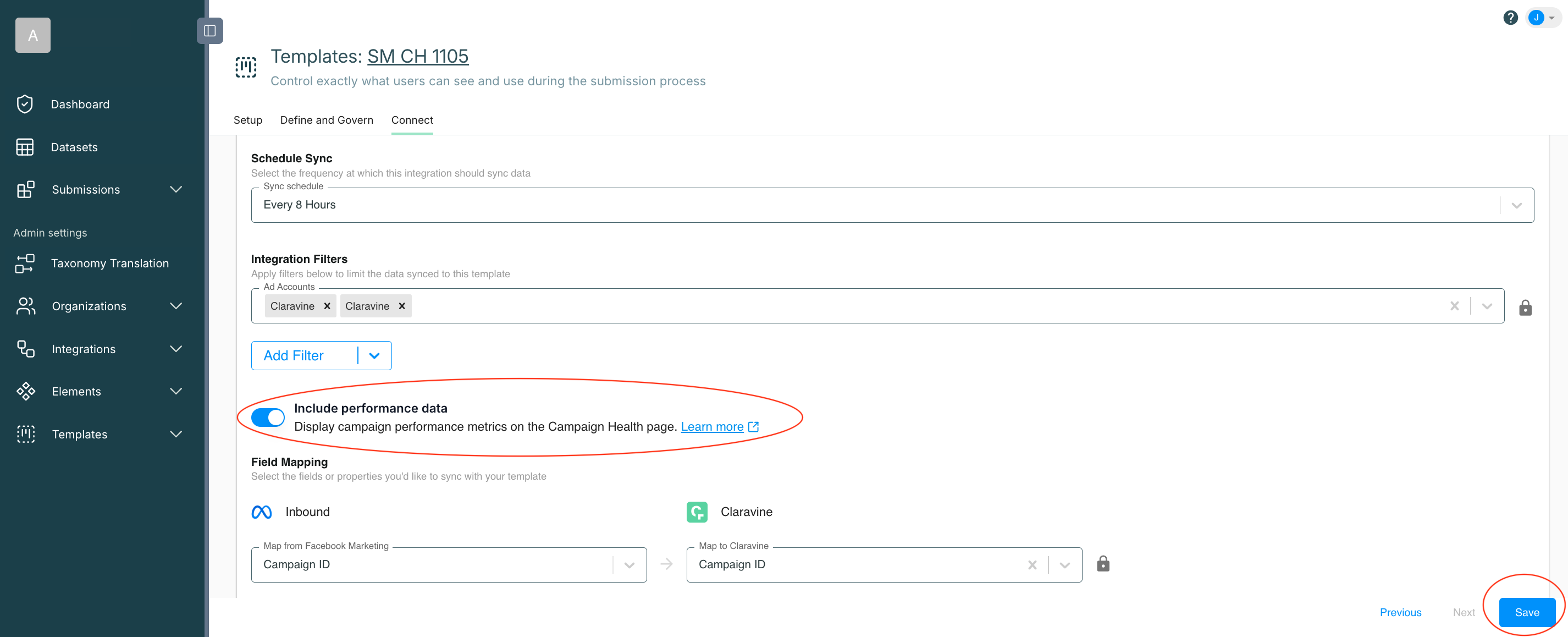Click the Elements diamond icon
The width and height of the screenshot is (1568, 637).
25,391
